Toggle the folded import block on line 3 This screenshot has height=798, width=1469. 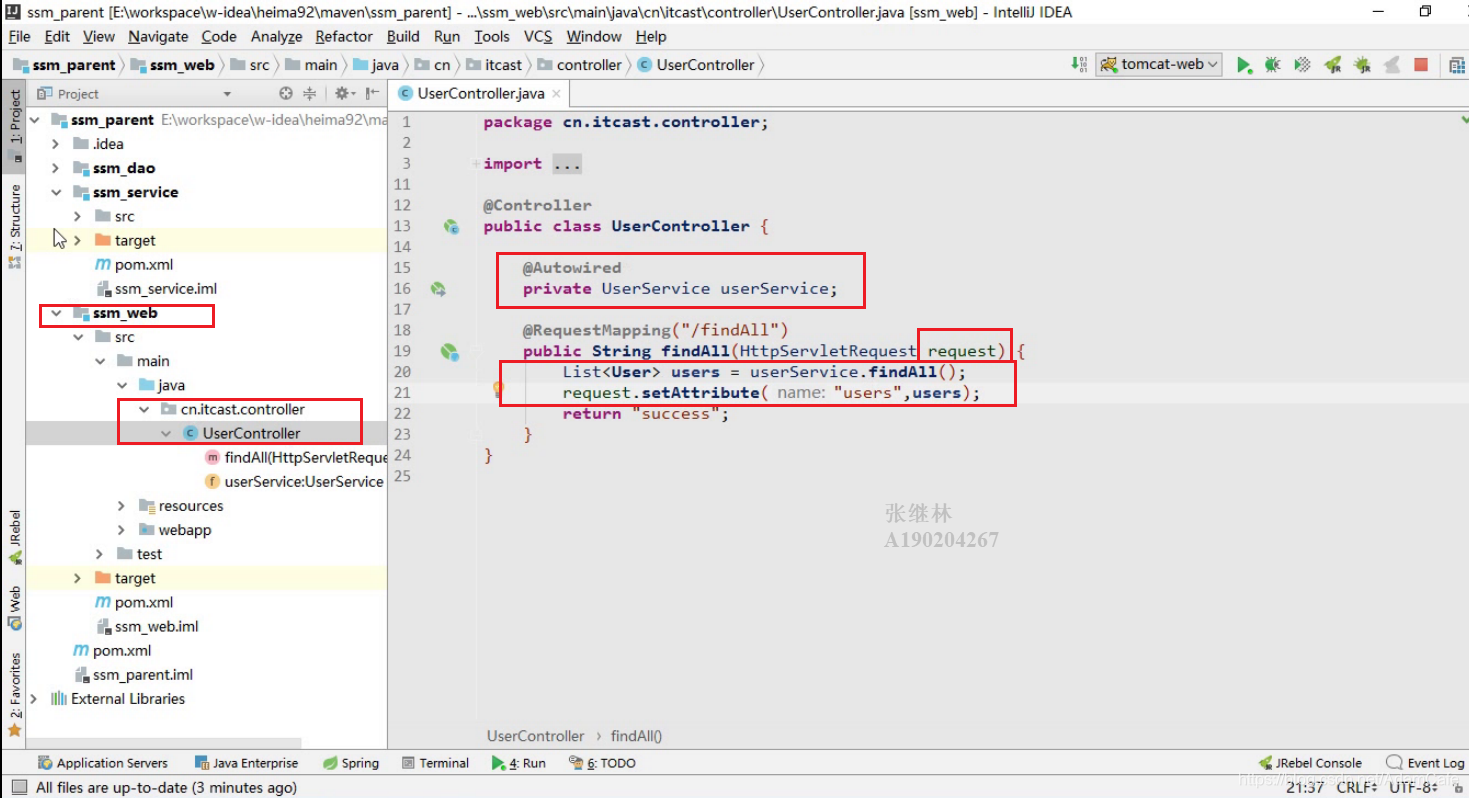coord(476,164)
